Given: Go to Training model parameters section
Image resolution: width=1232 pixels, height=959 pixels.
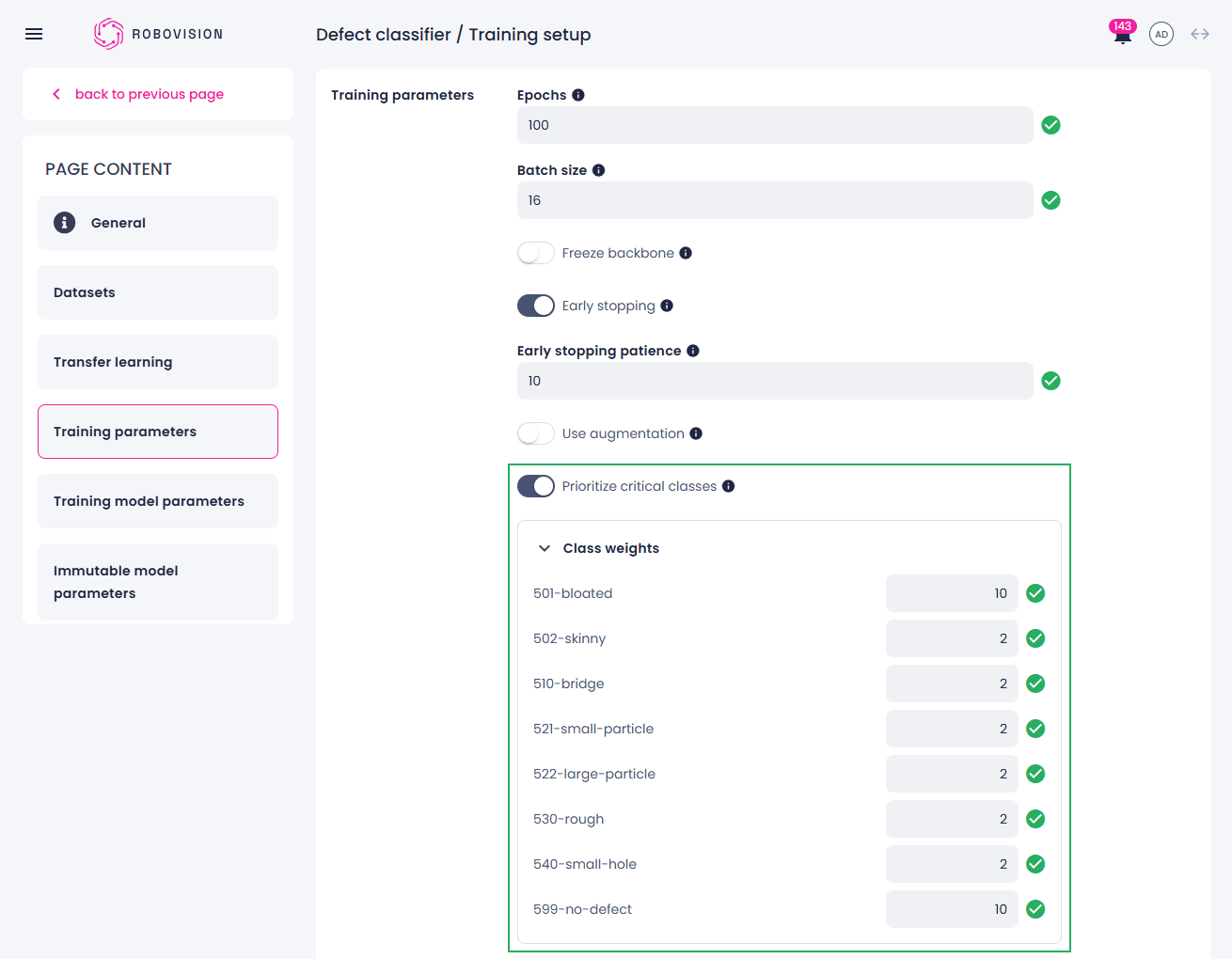Looking at the screenshot, I should point(158,501).
